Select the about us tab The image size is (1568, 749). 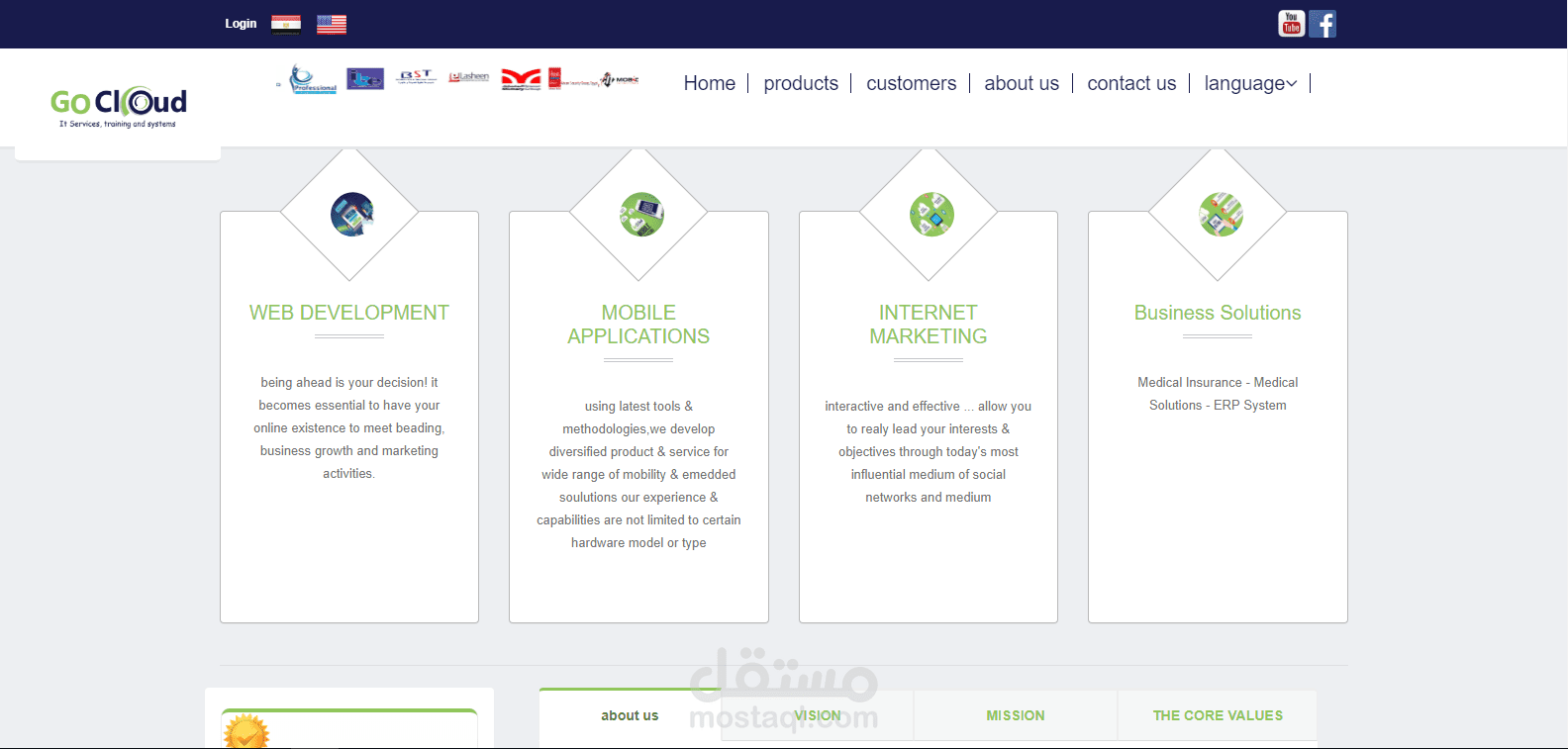(630, 715)
